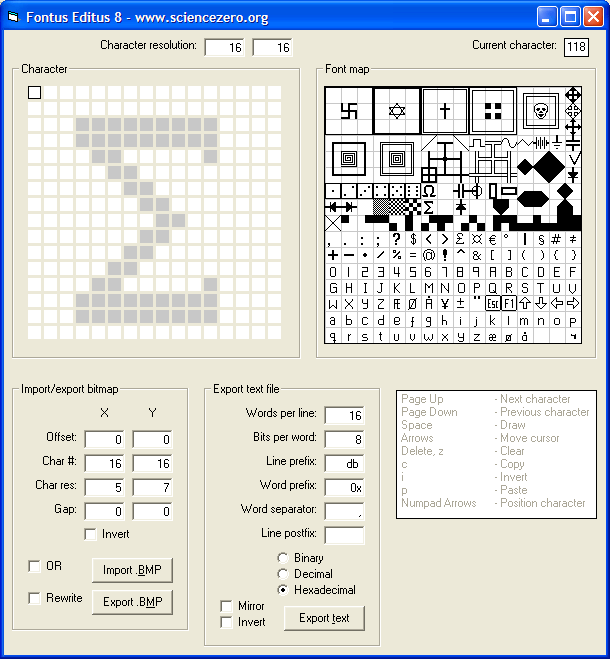Click the Import .BMP button
Viewport: 610px width, 659px height.
point(131,570)
